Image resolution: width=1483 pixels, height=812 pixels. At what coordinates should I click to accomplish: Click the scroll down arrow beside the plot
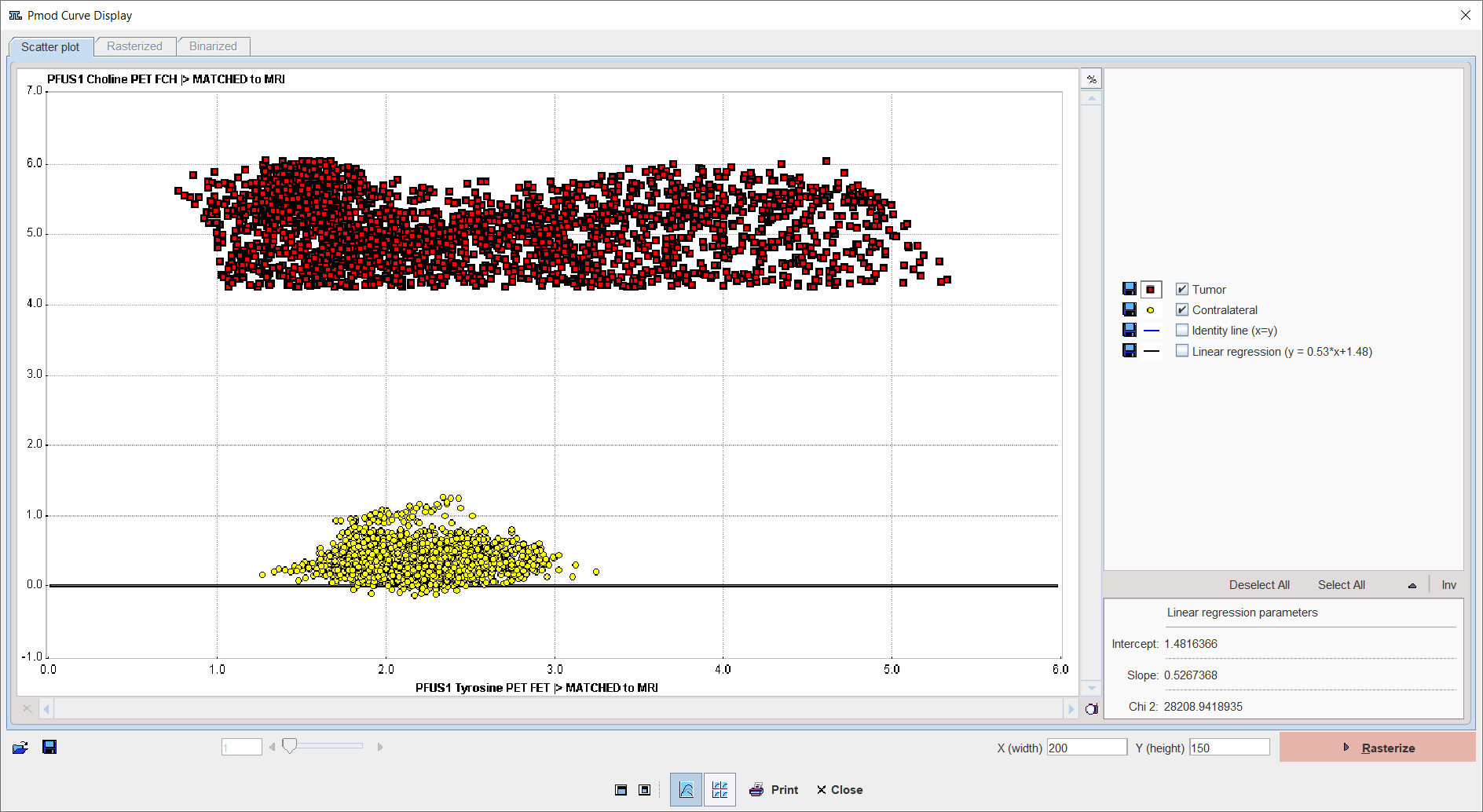[1091, 687]
